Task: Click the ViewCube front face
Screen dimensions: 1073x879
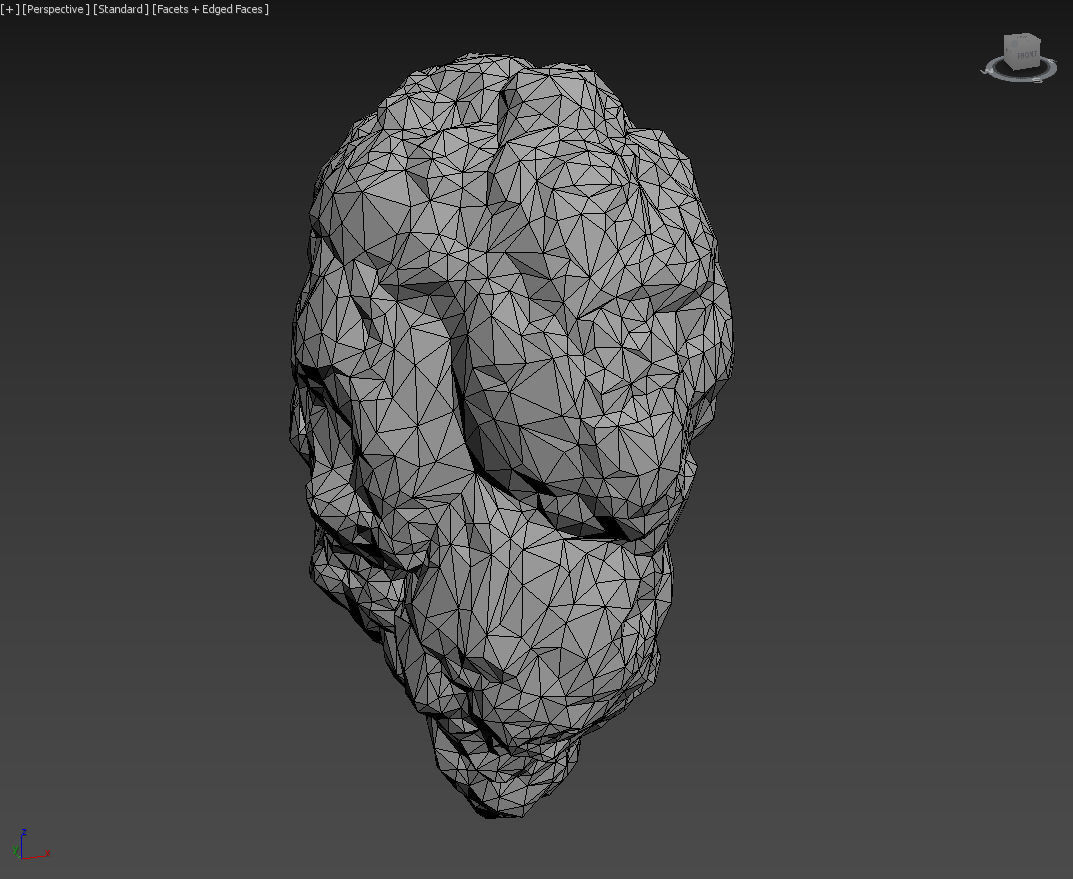Action: tap(1026, 55)
